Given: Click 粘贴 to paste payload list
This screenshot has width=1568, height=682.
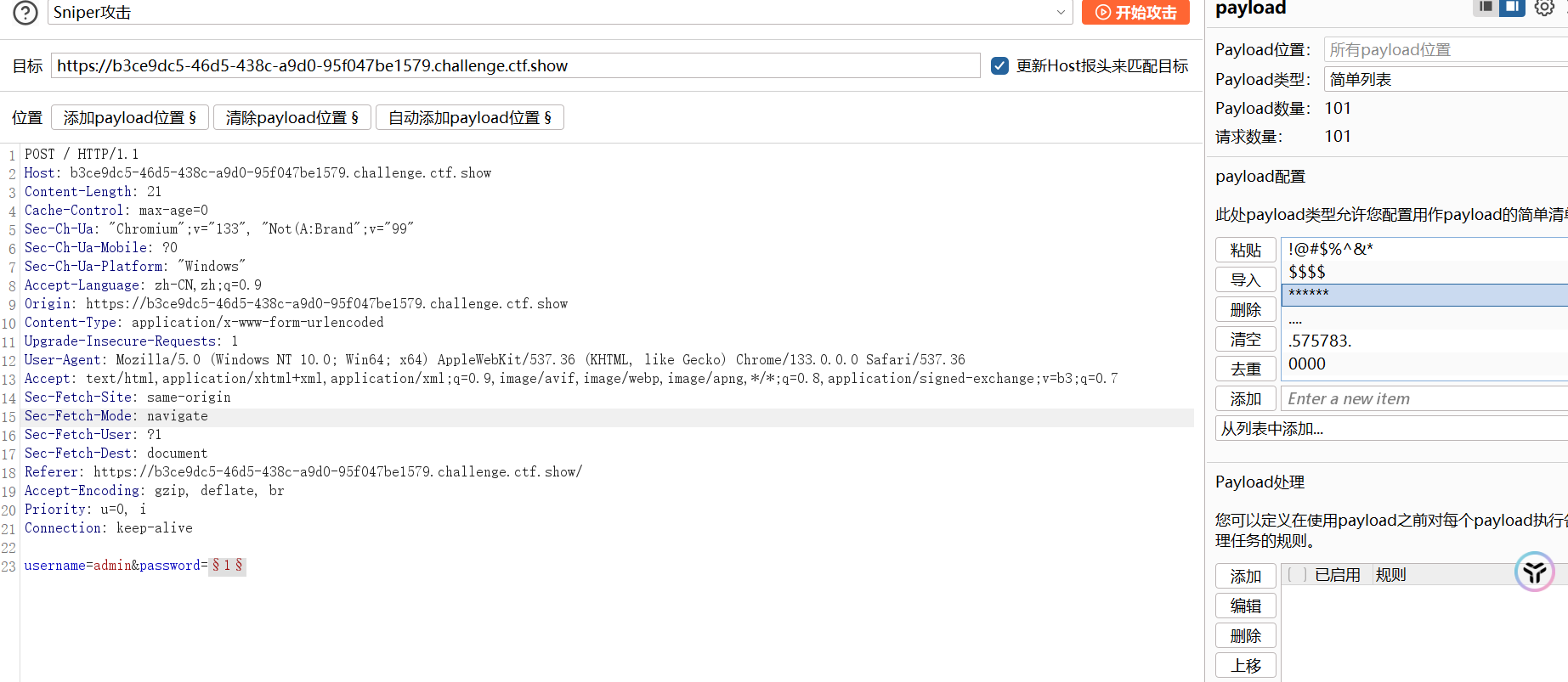Looking at the screenshot, I should [x=1245, y=251].
